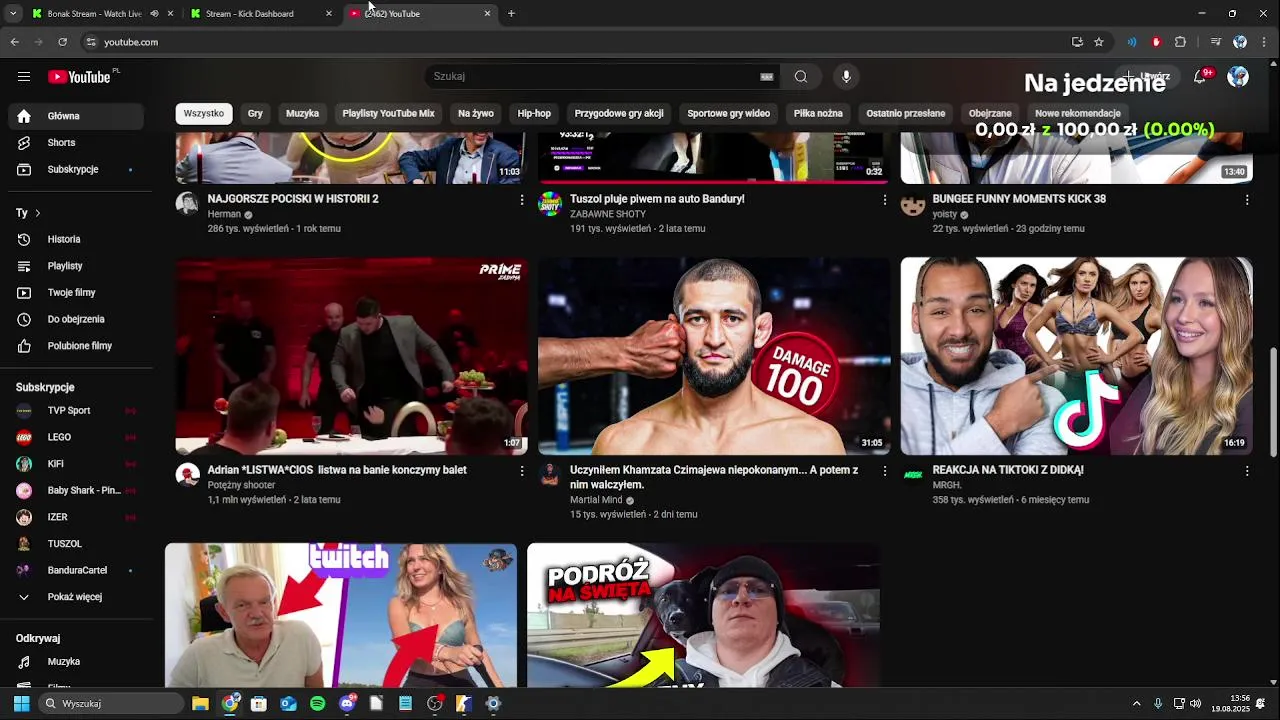Viewport: 1280px width, 720px height.
Task: Open the Chrome three-dot menu
Action: pyautogui.click(x=1263, y=42)
